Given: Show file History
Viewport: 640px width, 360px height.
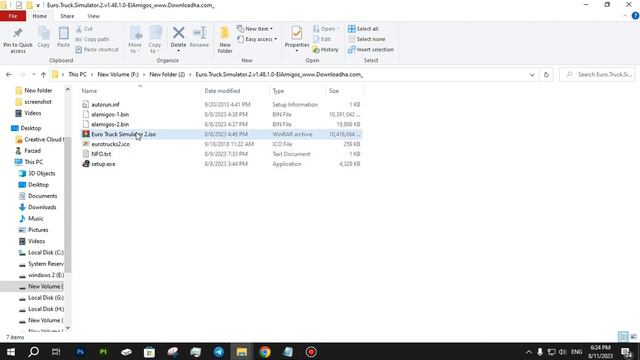Looking at the screenshot, I should 325,49.
